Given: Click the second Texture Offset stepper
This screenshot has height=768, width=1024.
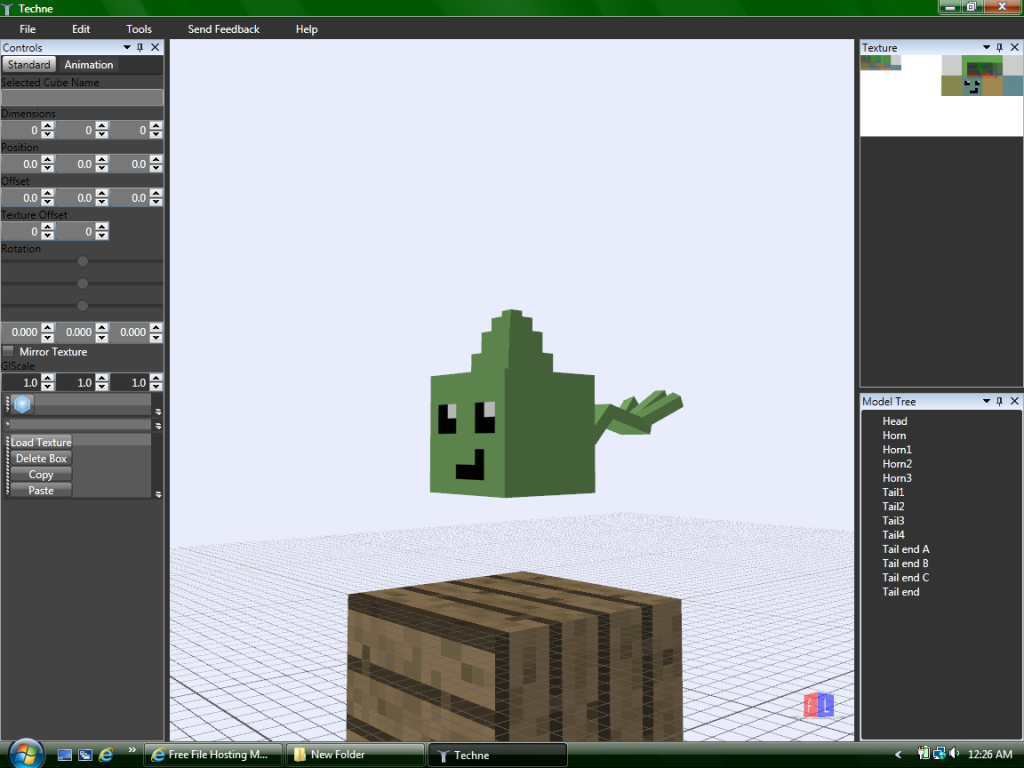Looking at the screenshot, I should [x=101, y=231].
